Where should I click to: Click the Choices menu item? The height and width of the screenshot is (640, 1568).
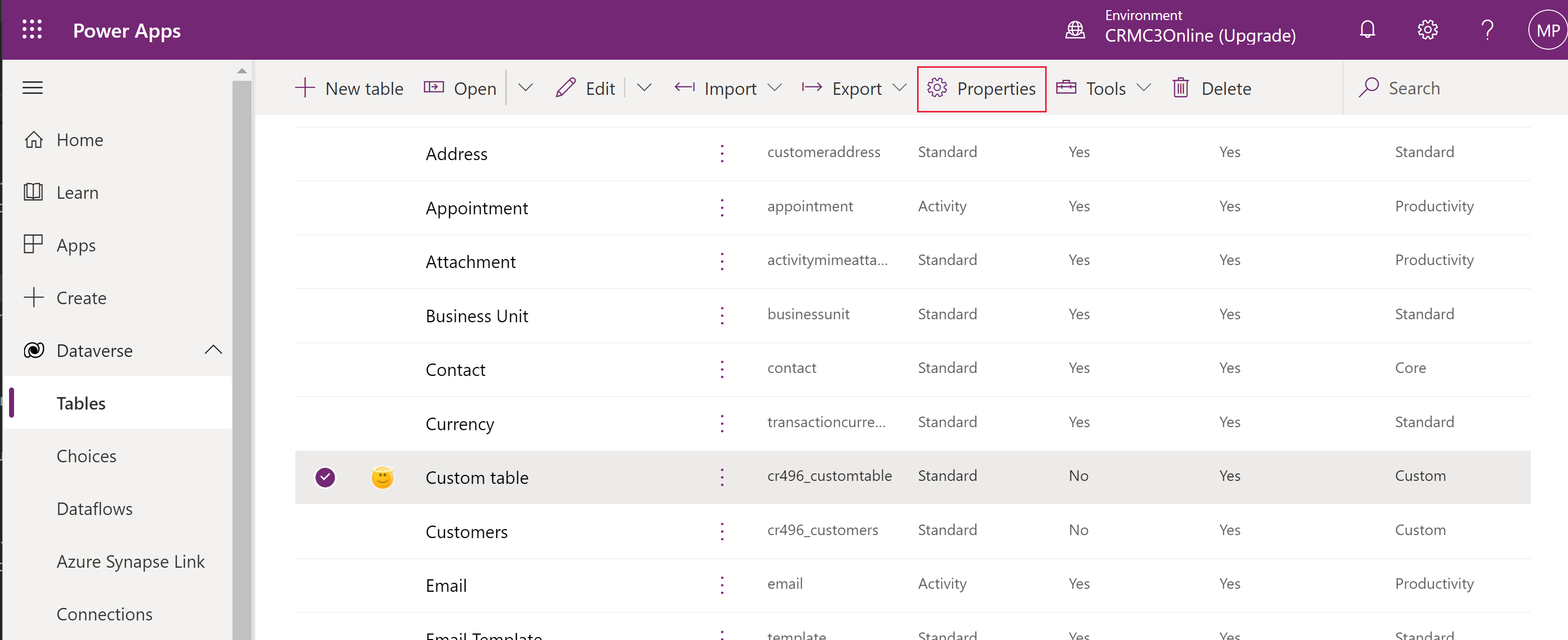coord(86,455)
